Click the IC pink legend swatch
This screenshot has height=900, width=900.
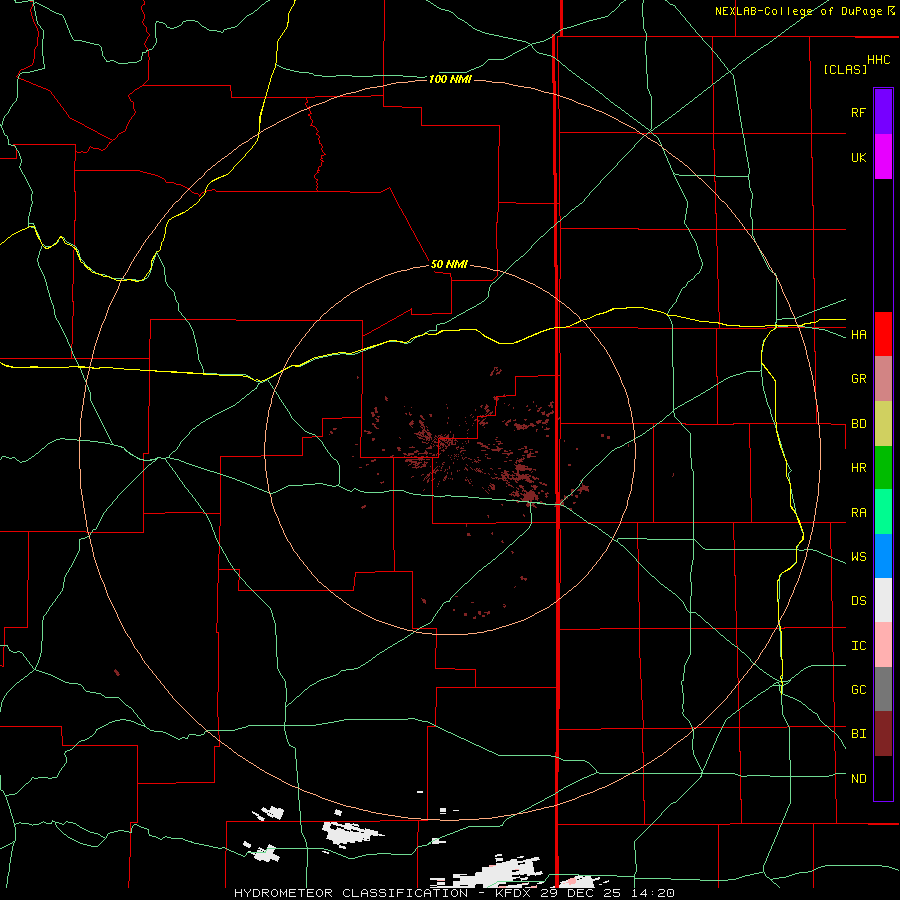point(883,645)
